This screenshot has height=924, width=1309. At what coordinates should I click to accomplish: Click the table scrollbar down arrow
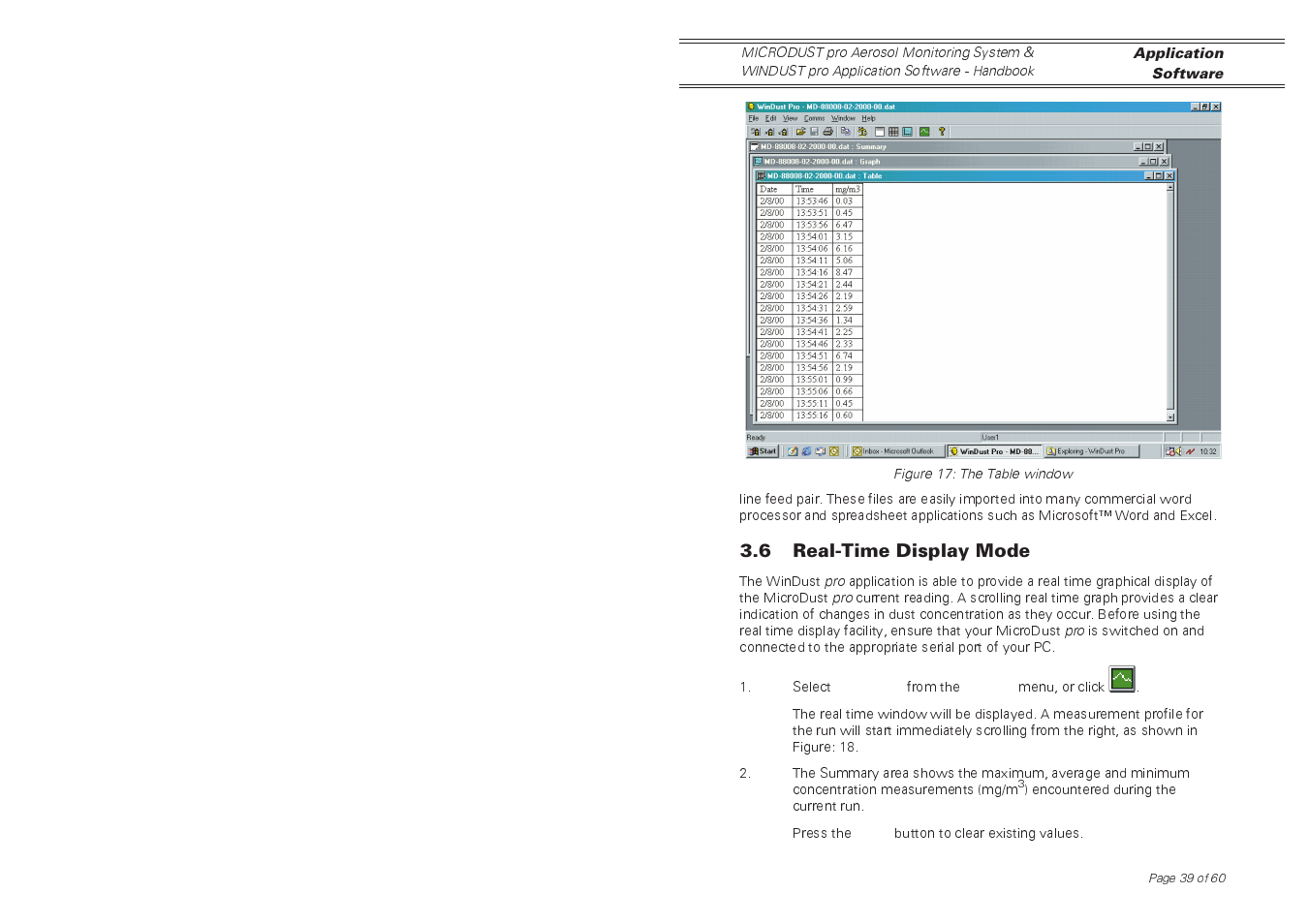(x=1170, y=417)
